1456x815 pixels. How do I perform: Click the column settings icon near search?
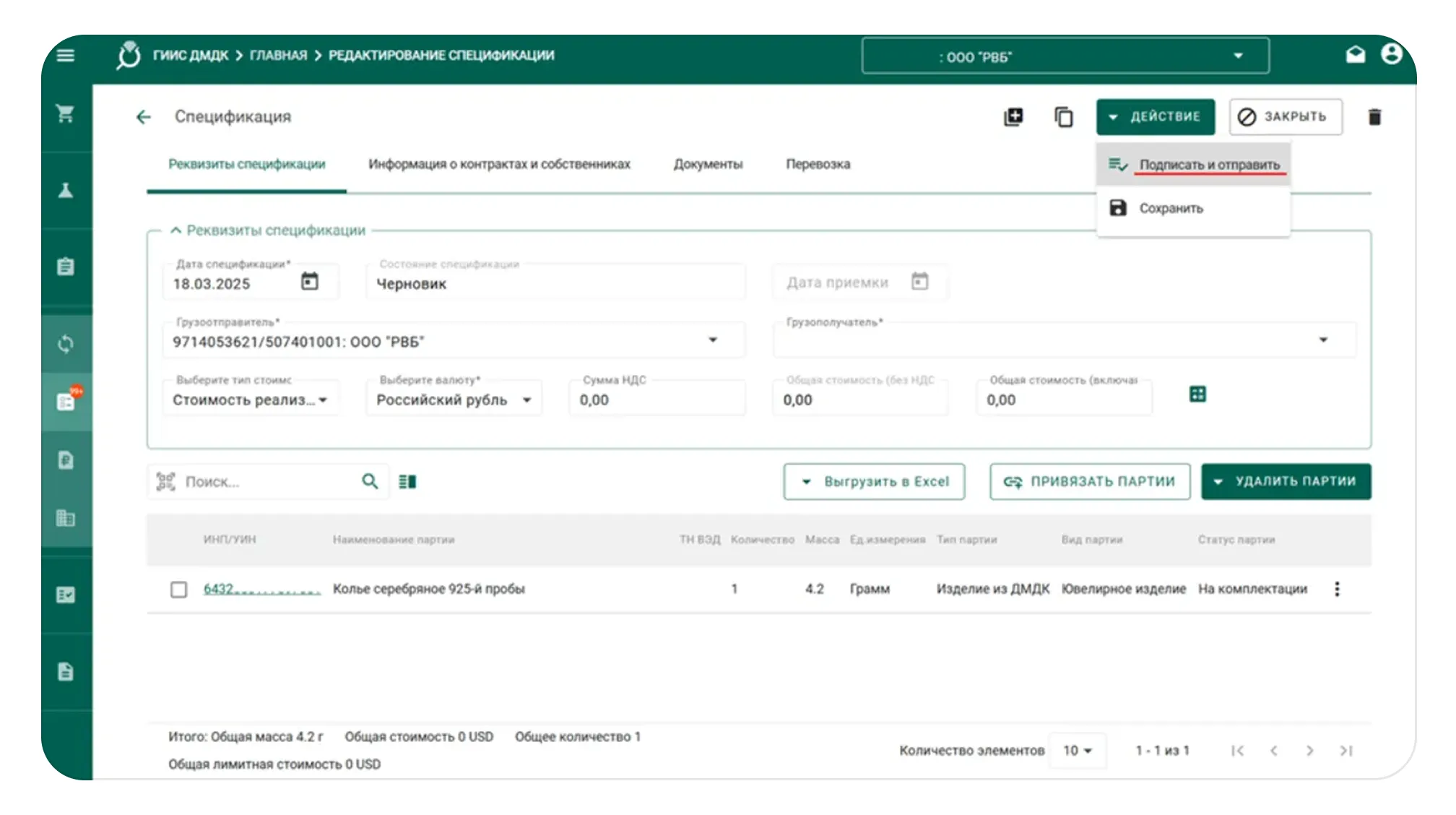[407, 482]
